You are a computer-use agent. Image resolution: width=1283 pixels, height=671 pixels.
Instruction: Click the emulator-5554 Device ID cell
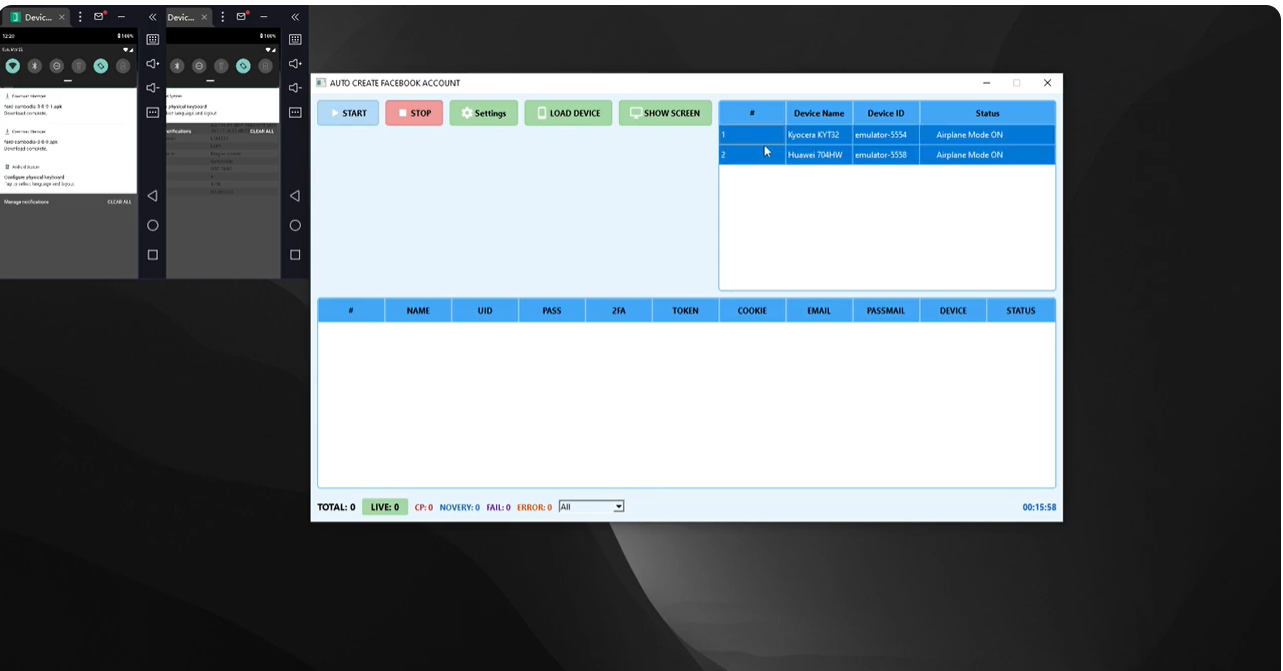886,135
